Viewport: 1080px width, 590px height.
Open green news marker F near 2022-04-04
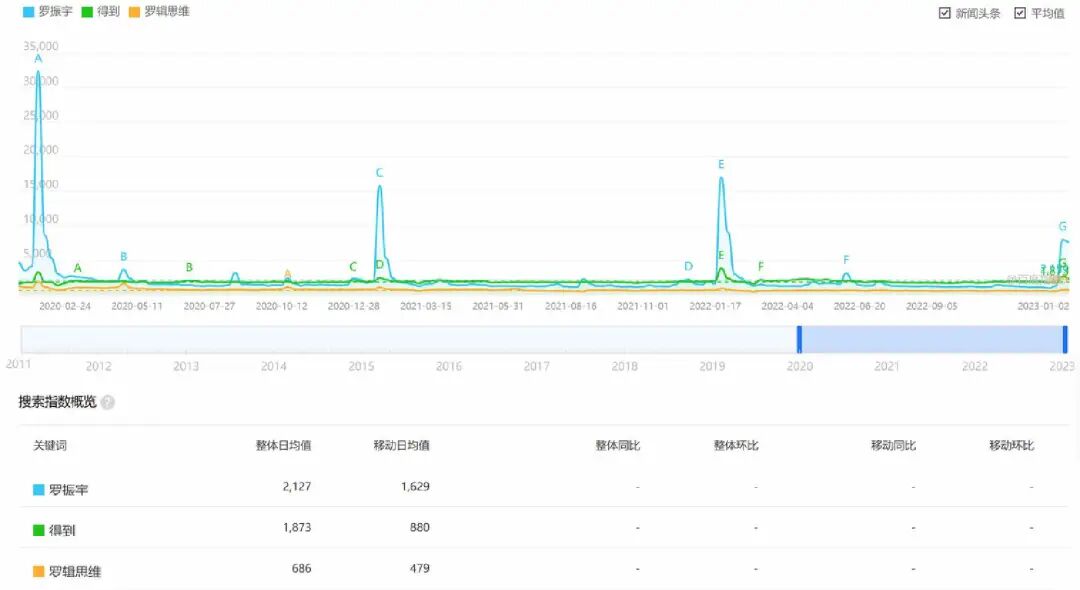click(x=761, y=266)
